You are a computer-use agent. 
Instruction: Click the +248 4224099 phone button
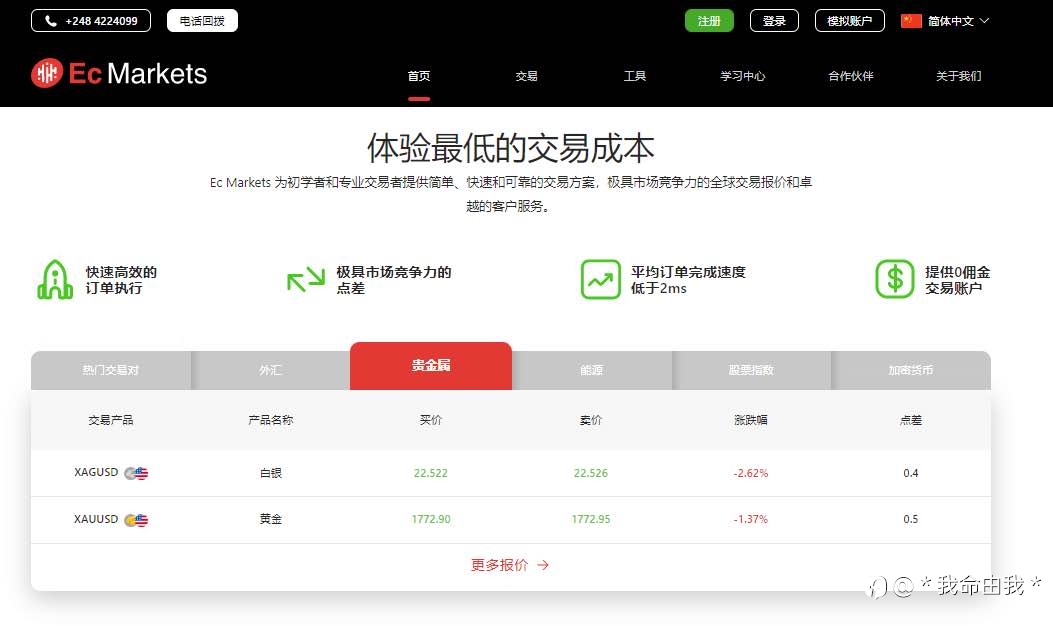pos(91,21)
